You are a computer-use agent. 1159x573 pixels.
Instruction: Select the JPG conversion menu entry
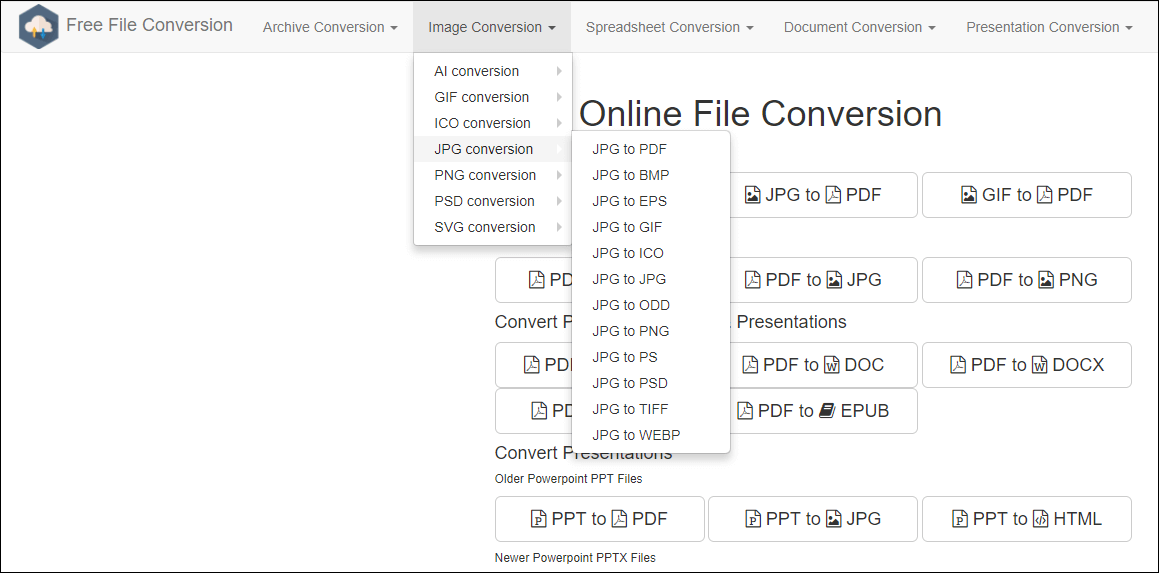492,149
